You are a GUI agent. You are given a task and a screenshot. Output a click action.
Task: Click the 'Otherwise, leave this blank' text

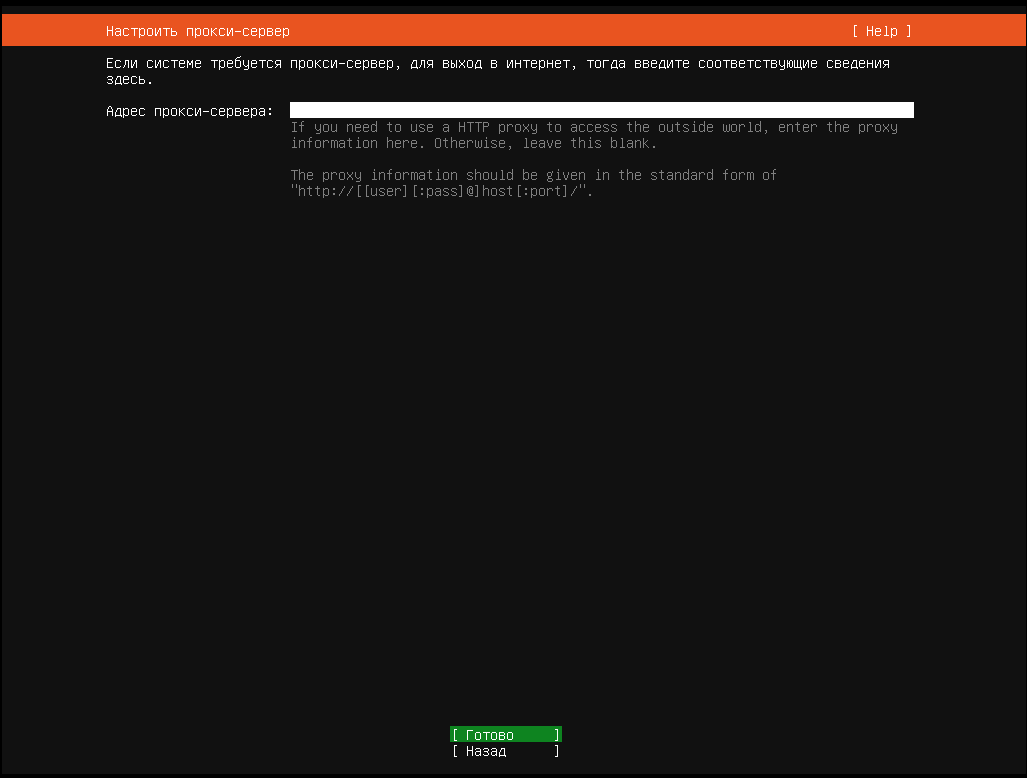pos(545,143)
